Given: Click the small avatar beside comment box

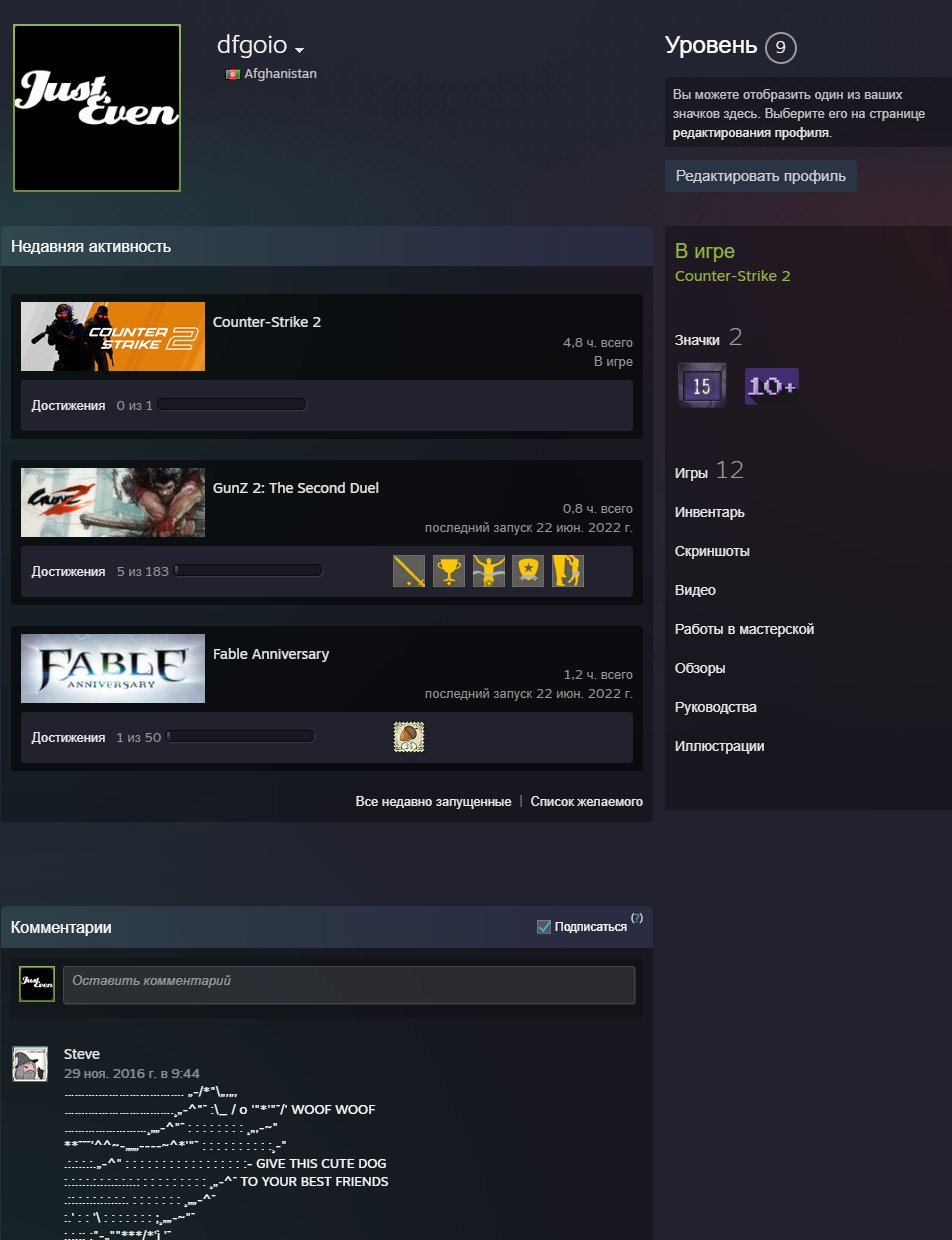Looking at the screenshot, I should (x=37, y=985).
